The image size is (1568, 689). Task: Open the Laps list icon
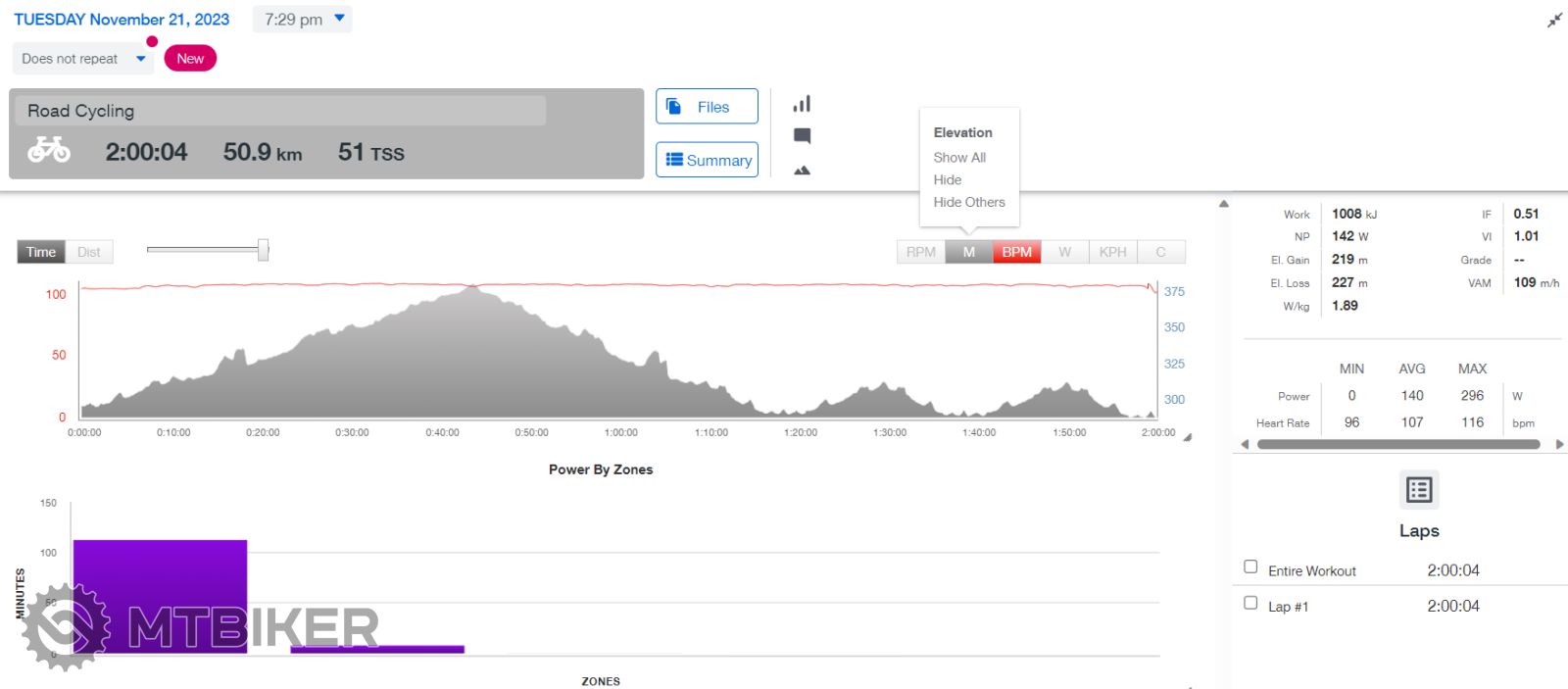[x=1418, y=490]
